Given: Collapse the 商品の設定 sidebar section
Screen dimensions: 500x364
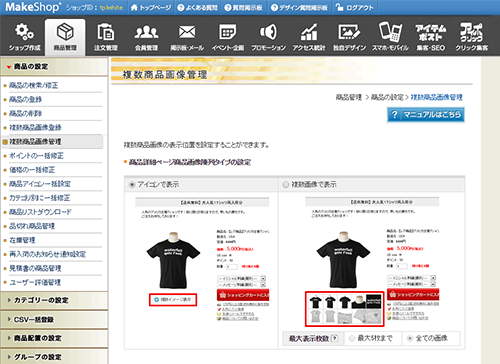Looking at the screenshot, I should (x=54, y=67).
